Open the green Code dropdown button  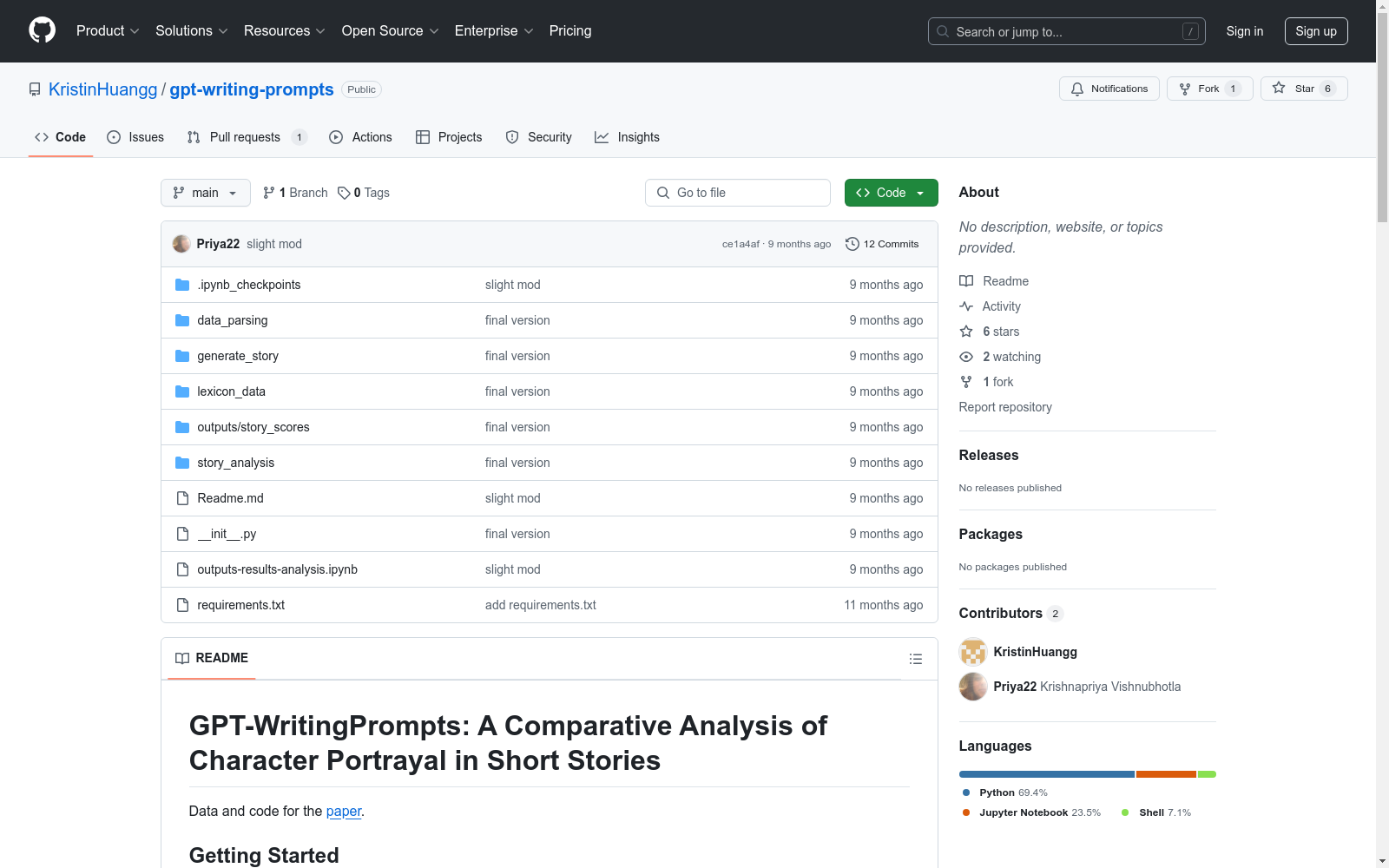point(892,193)
